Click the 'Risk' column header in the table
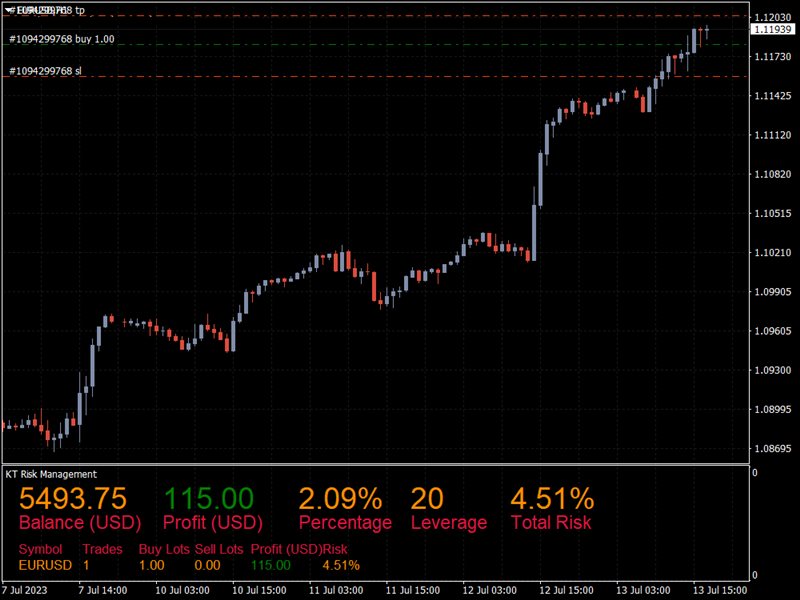This screenshot has height=600, width=800. (335, 549)
